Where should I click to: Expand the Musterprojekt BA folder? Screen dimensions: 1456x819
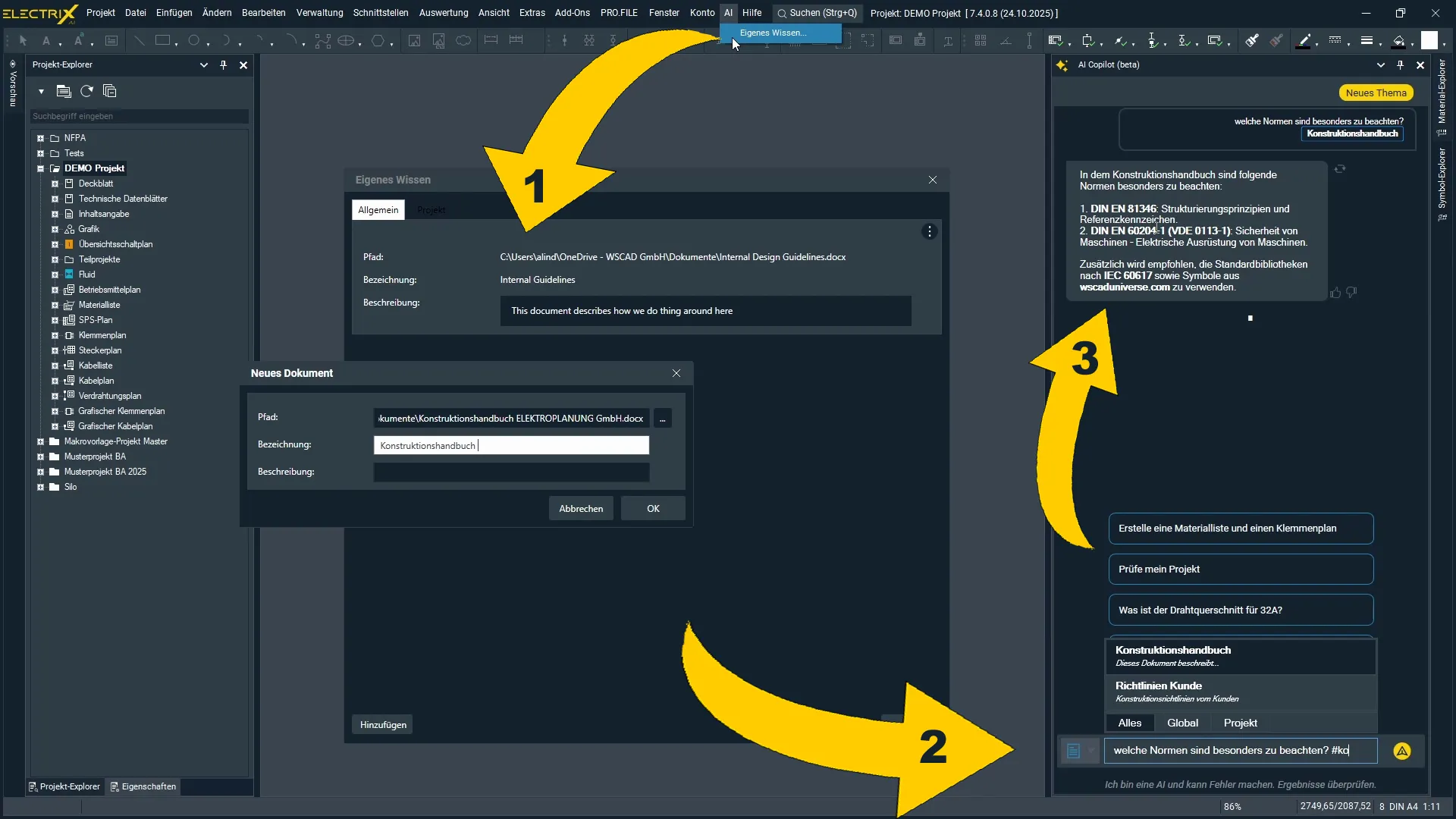(41, 457)
